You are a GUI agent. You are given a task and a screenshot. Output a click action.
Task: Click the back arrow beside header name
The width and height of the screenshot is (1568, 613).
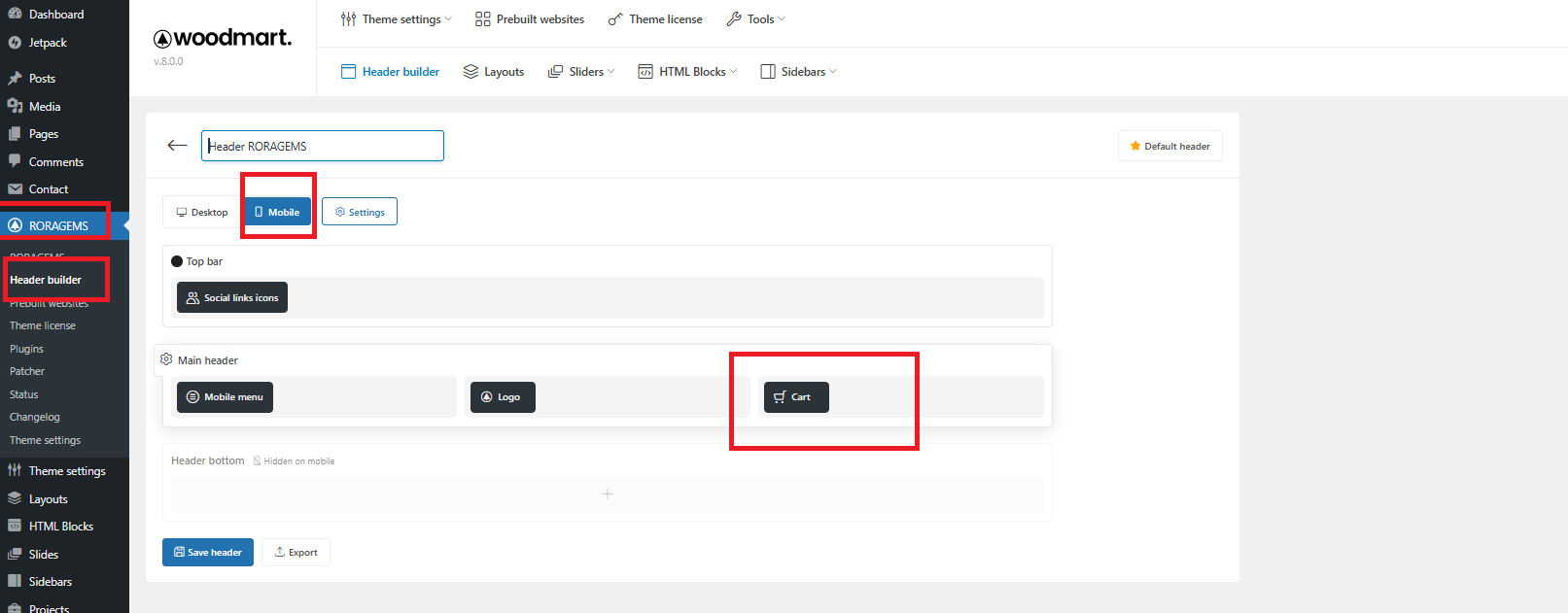point(177,146)
